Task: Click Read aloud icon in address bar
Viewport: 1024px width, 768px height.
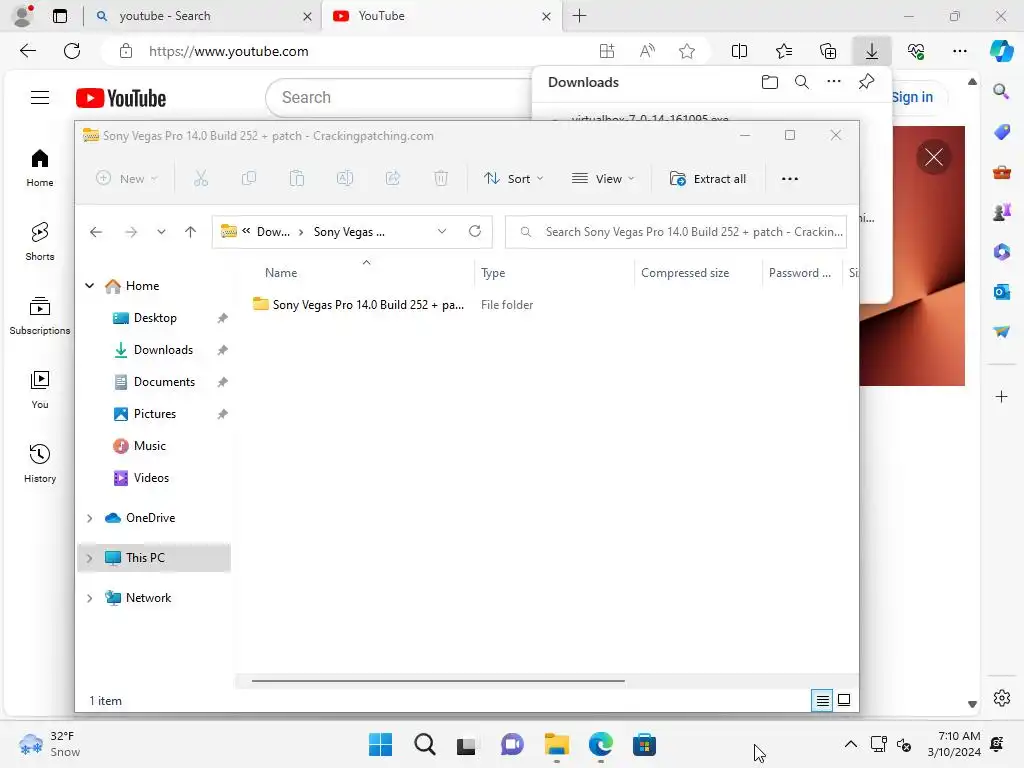Action: tap(647, 51)
